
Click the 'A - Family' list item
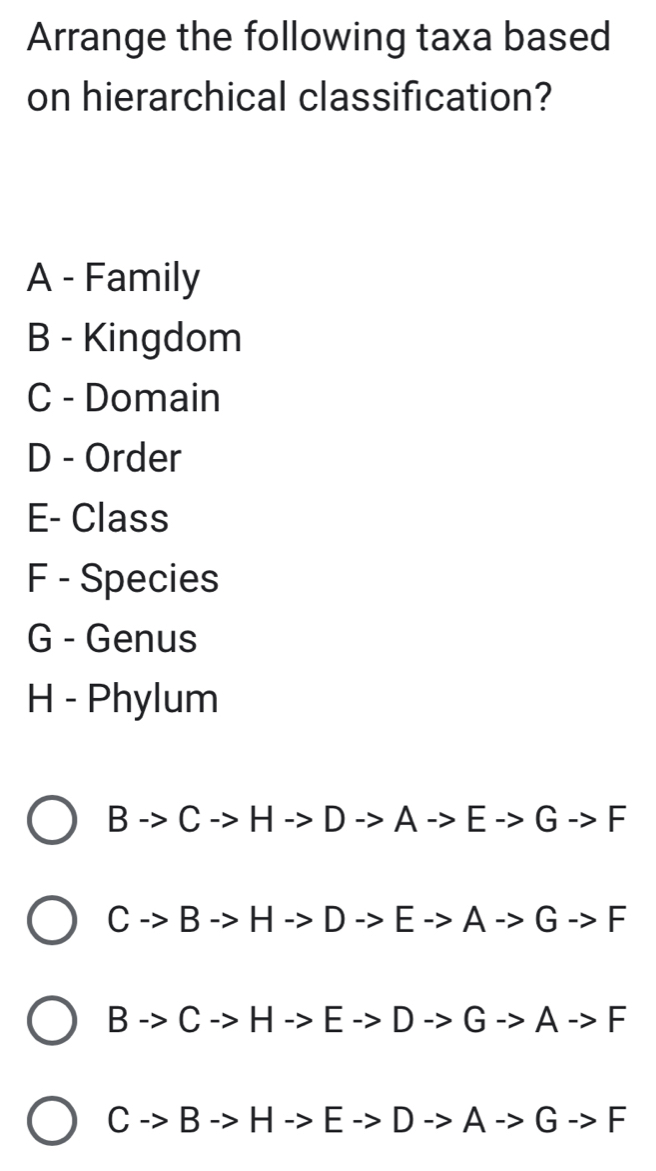click(115, 278)
